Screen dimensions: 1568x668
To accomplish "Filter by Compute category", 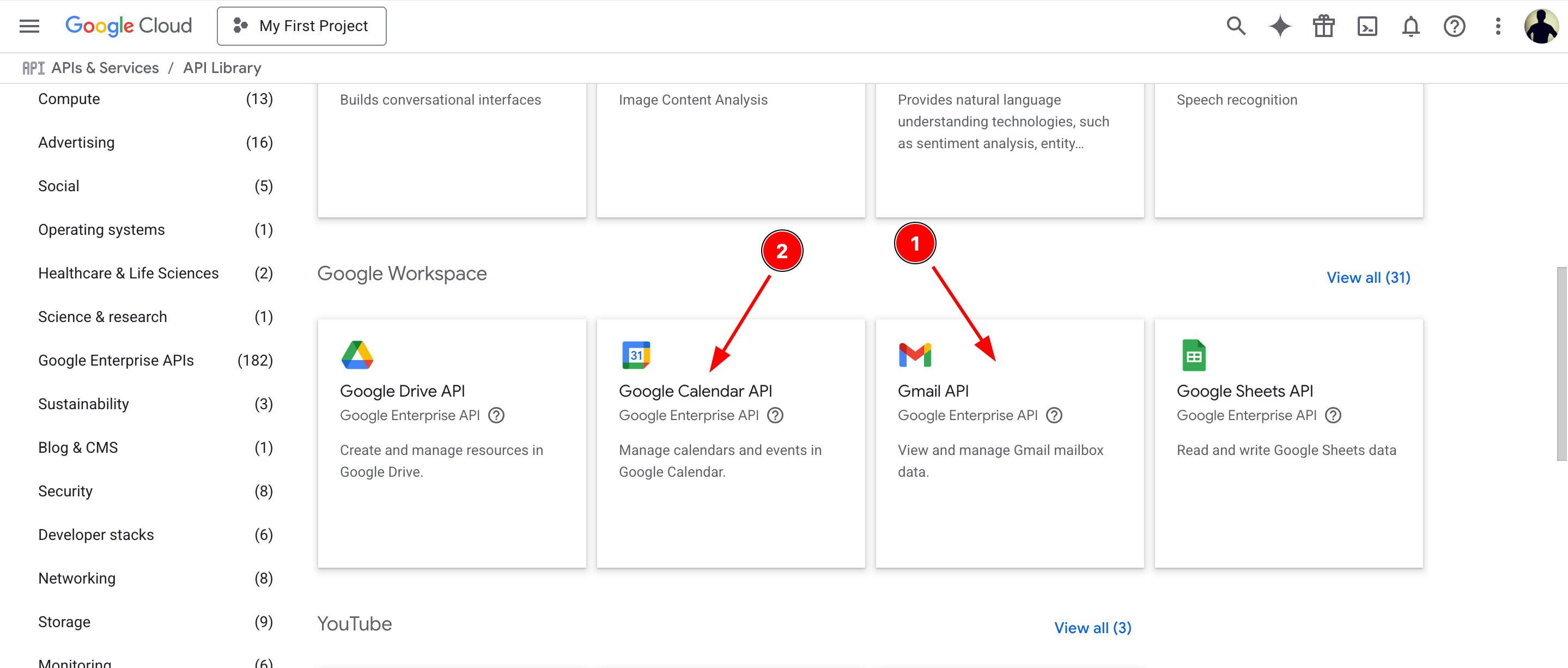I will [155, 99].
